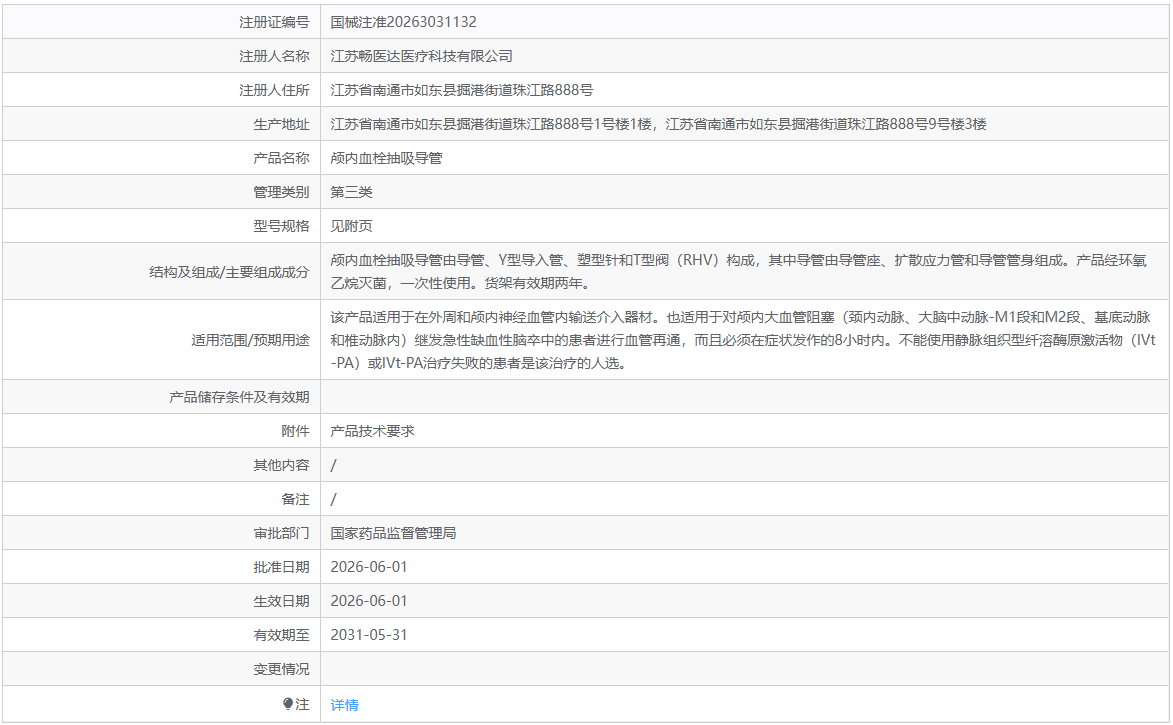The image size is (1173, 725).
Task: Click the 备注 row label
Action: (295, 499)
